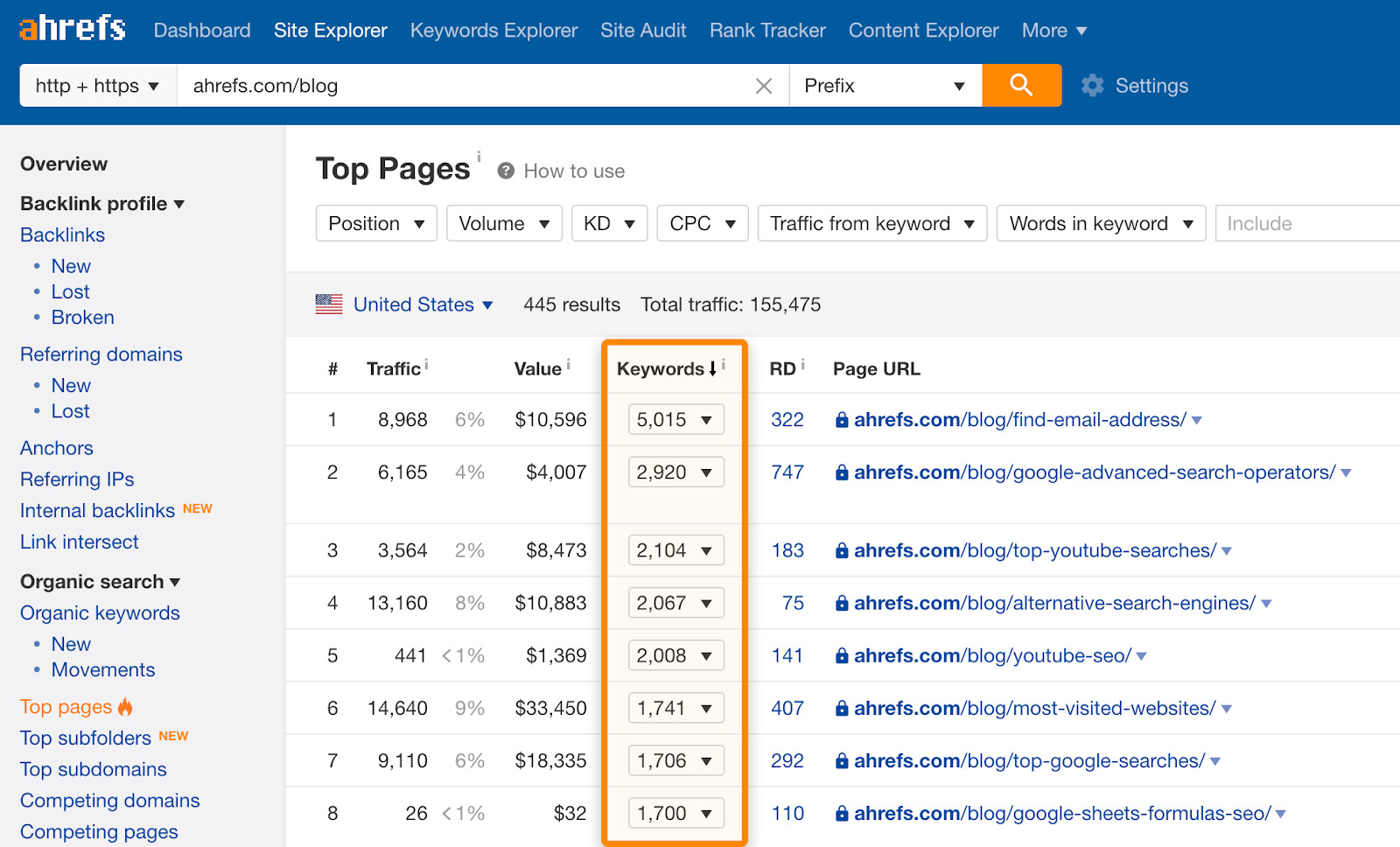Start the search with the orange magnifier icon

click(x=1021, y=85)
